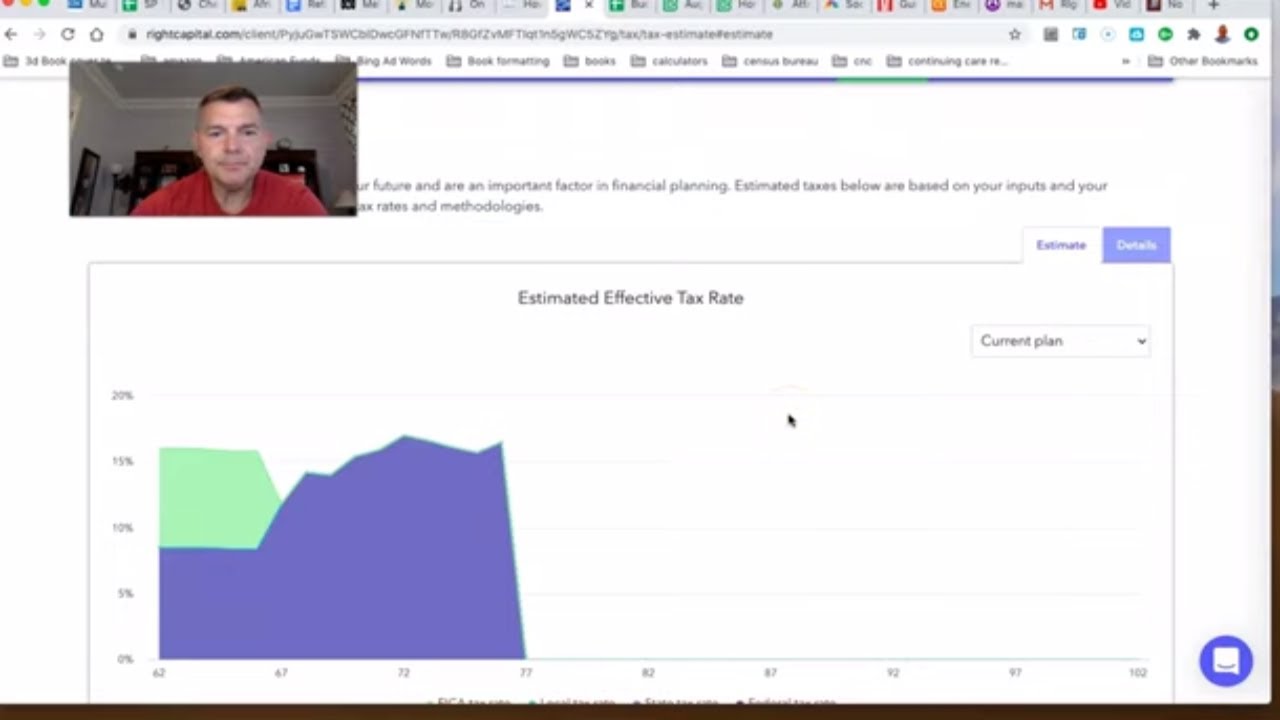This screenshot has width=1280, height=720.
Task: Open the Chrome profile avatar
Action: tap(1222, 34)
